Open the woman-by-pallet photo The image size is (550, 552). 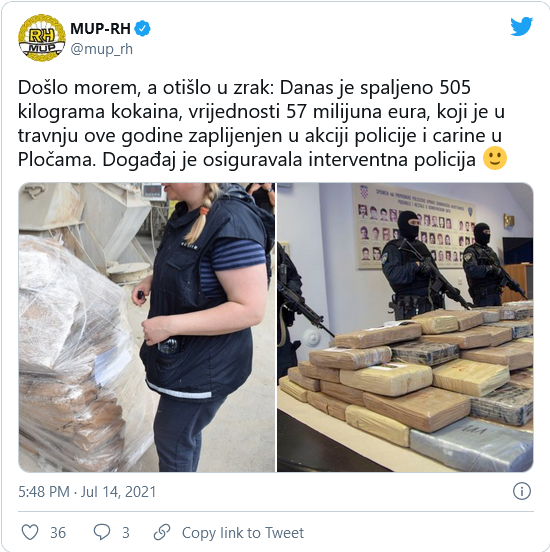coord(147,327)
